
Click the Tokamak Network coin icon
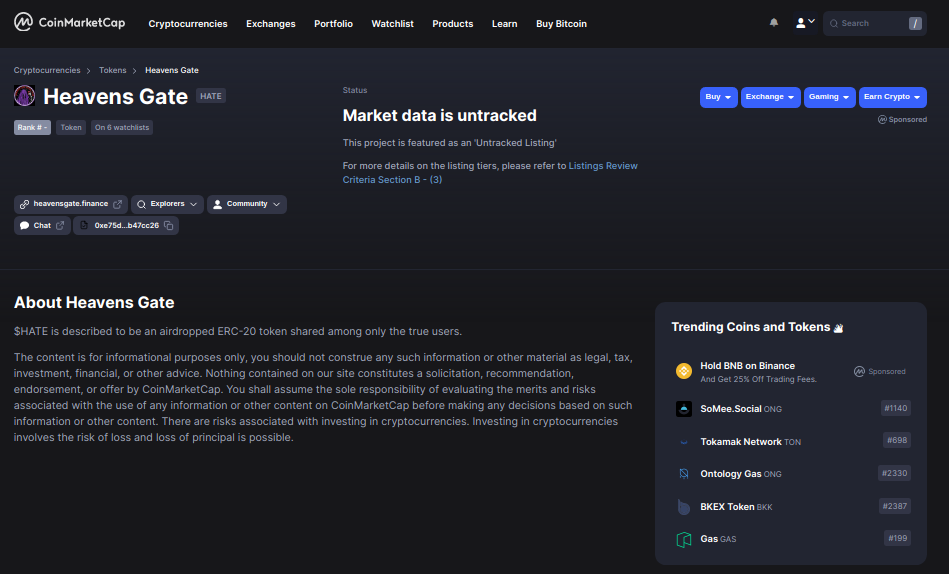pos(684,441)
